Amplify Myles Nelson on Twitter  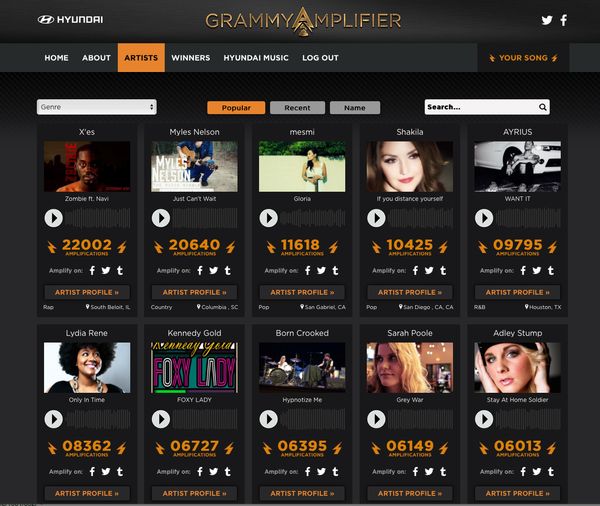tap(214, 271)
